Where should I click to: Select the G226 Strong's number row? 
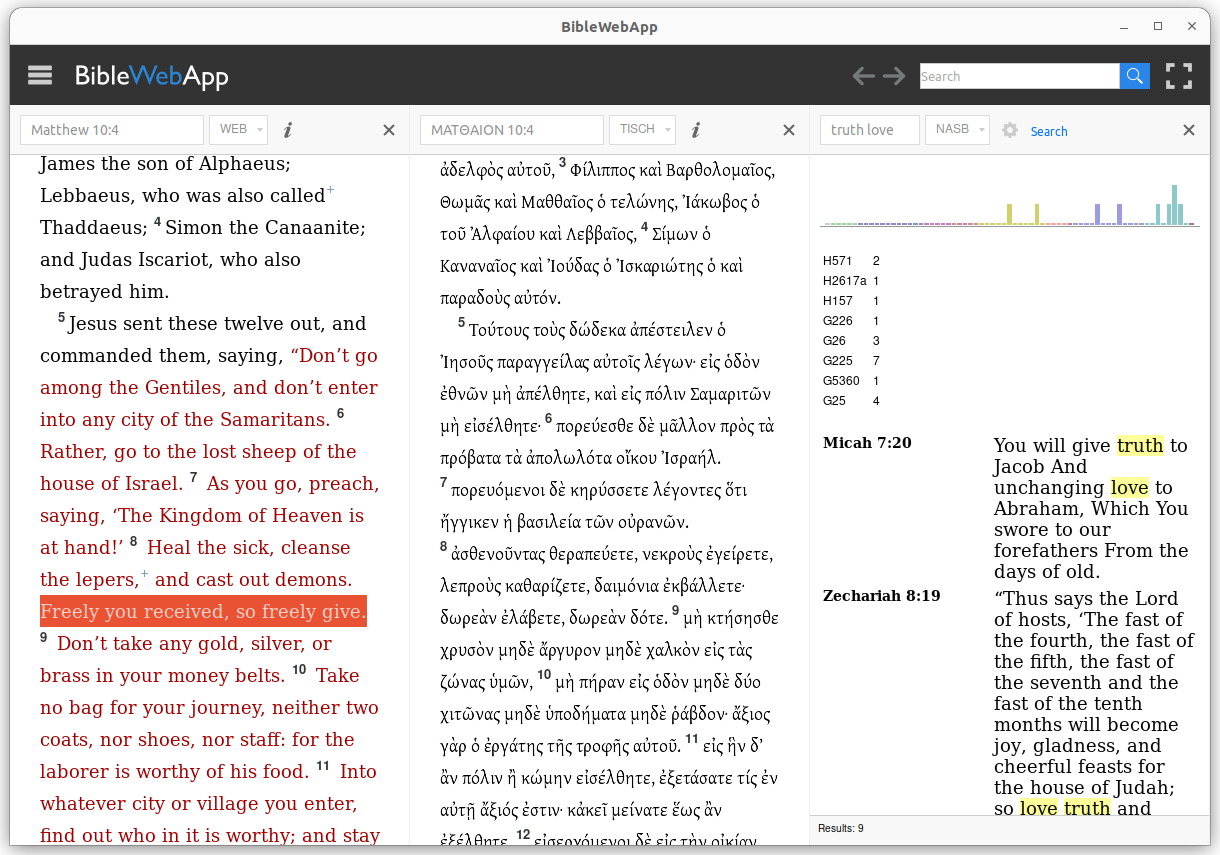coord(851,321)
